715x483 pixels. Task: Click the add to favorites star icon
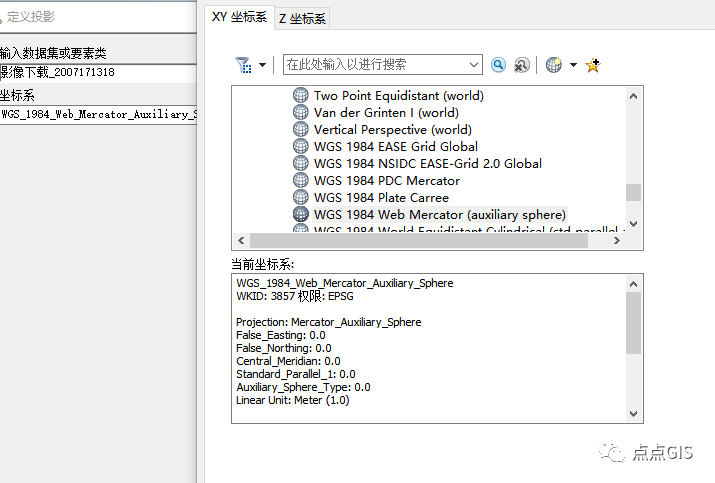click(593, 65)
